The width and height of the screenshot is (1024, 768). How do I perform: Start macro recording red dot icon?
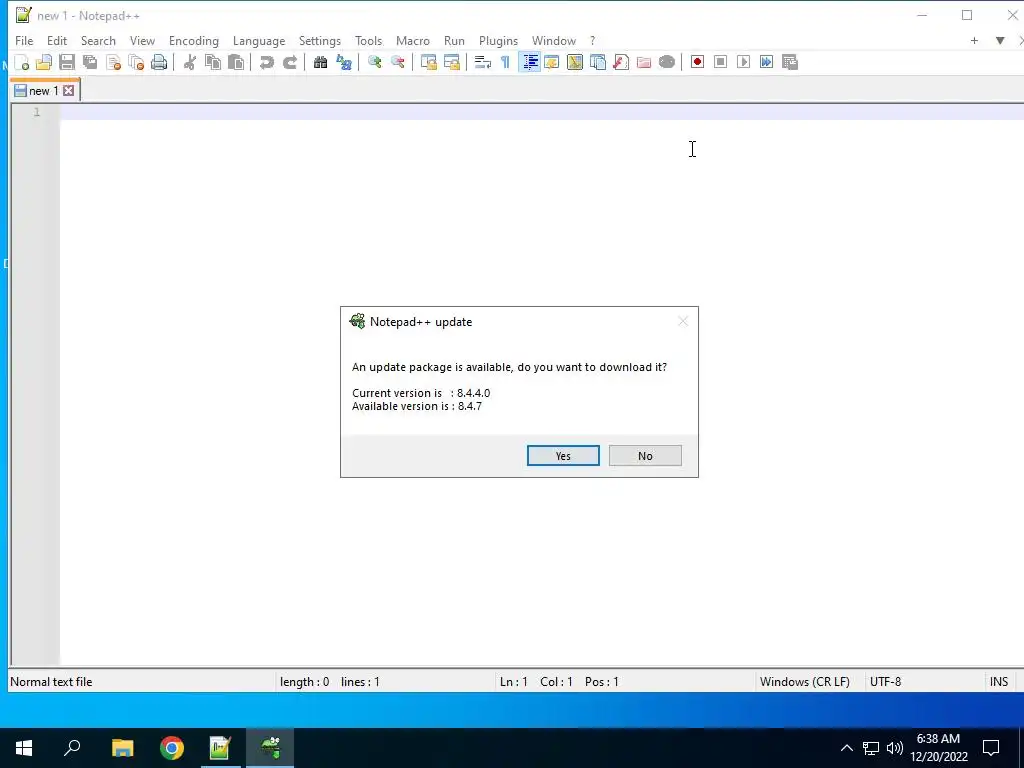click(697, 62)
